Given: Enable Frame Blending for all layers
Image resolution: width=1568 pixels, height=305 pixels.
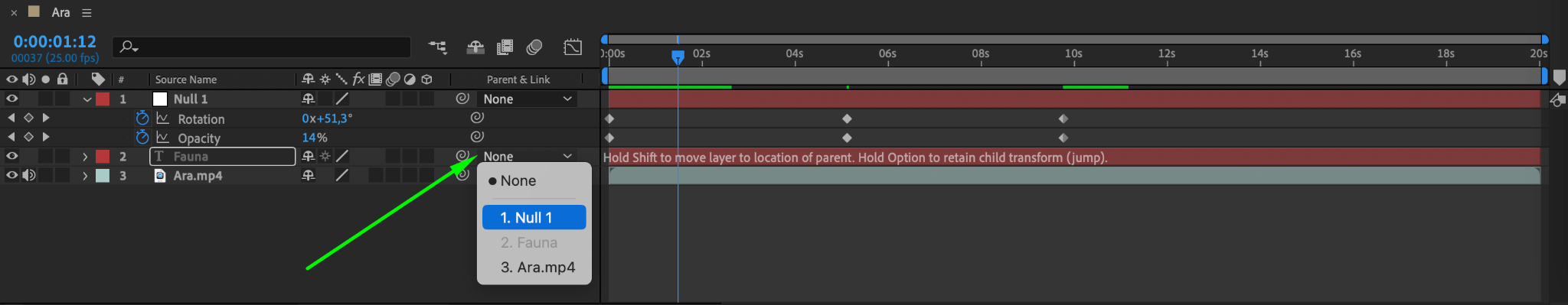Looking at the screenshot, I should [x=505, y=47].
